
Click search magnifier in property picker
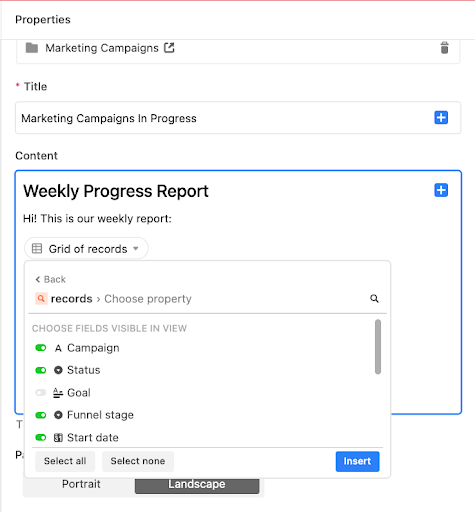(374, 298)
